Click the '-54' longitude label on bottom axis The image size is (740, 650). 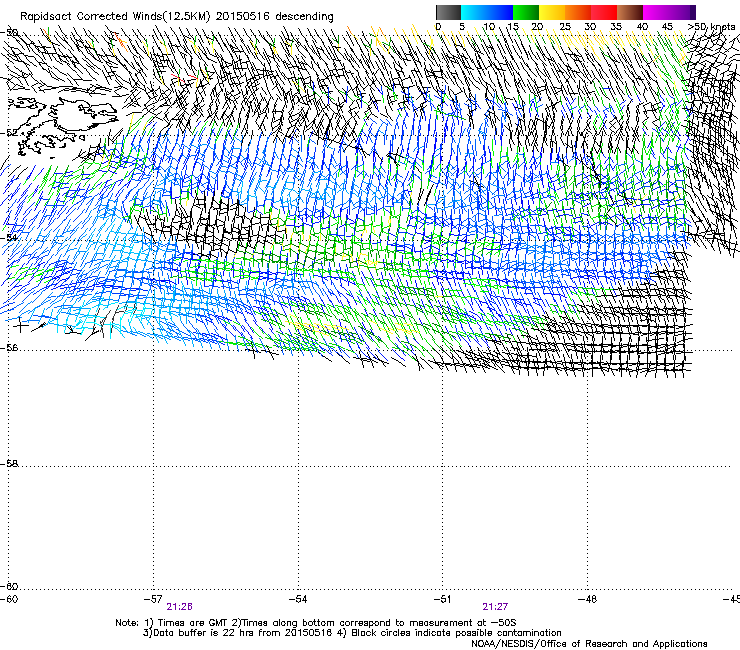click(298, 599)
